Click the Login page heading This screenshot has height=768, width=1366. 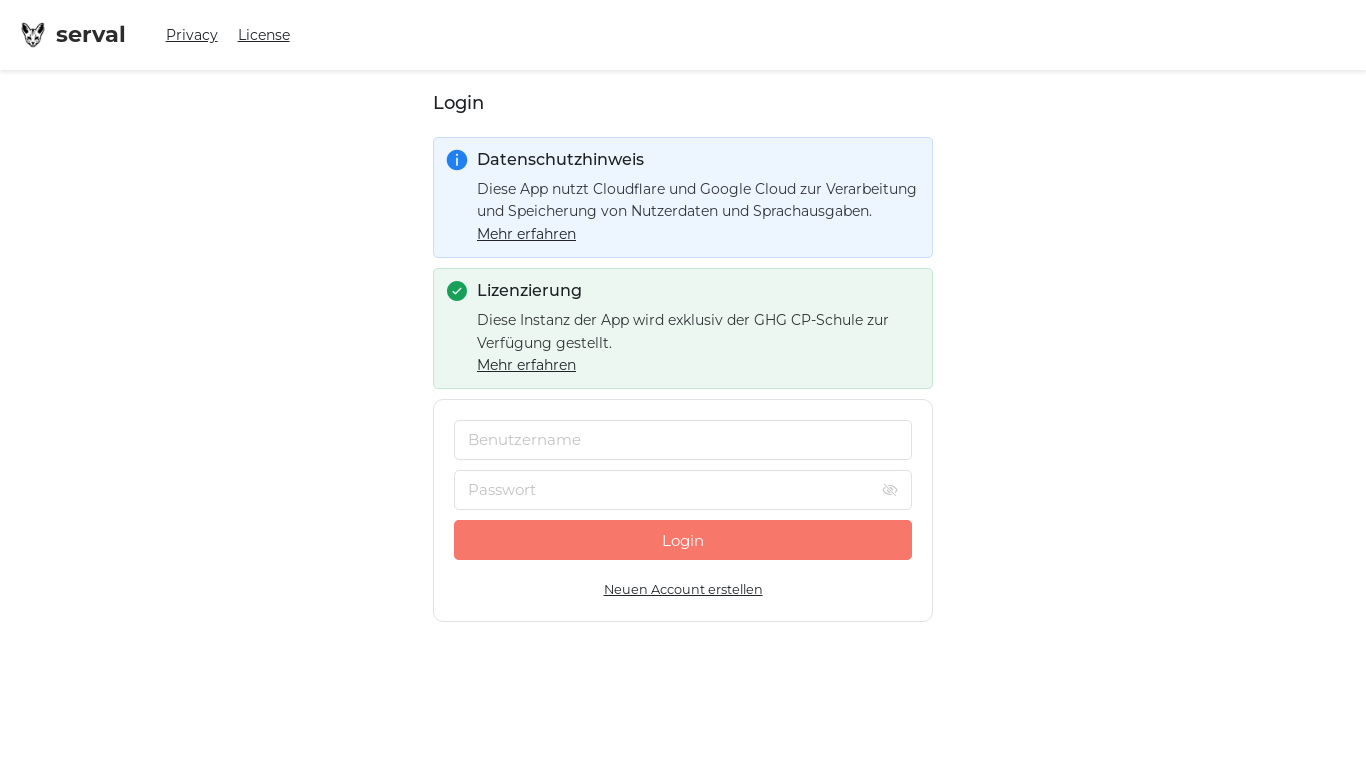click(x=458, y=102)
